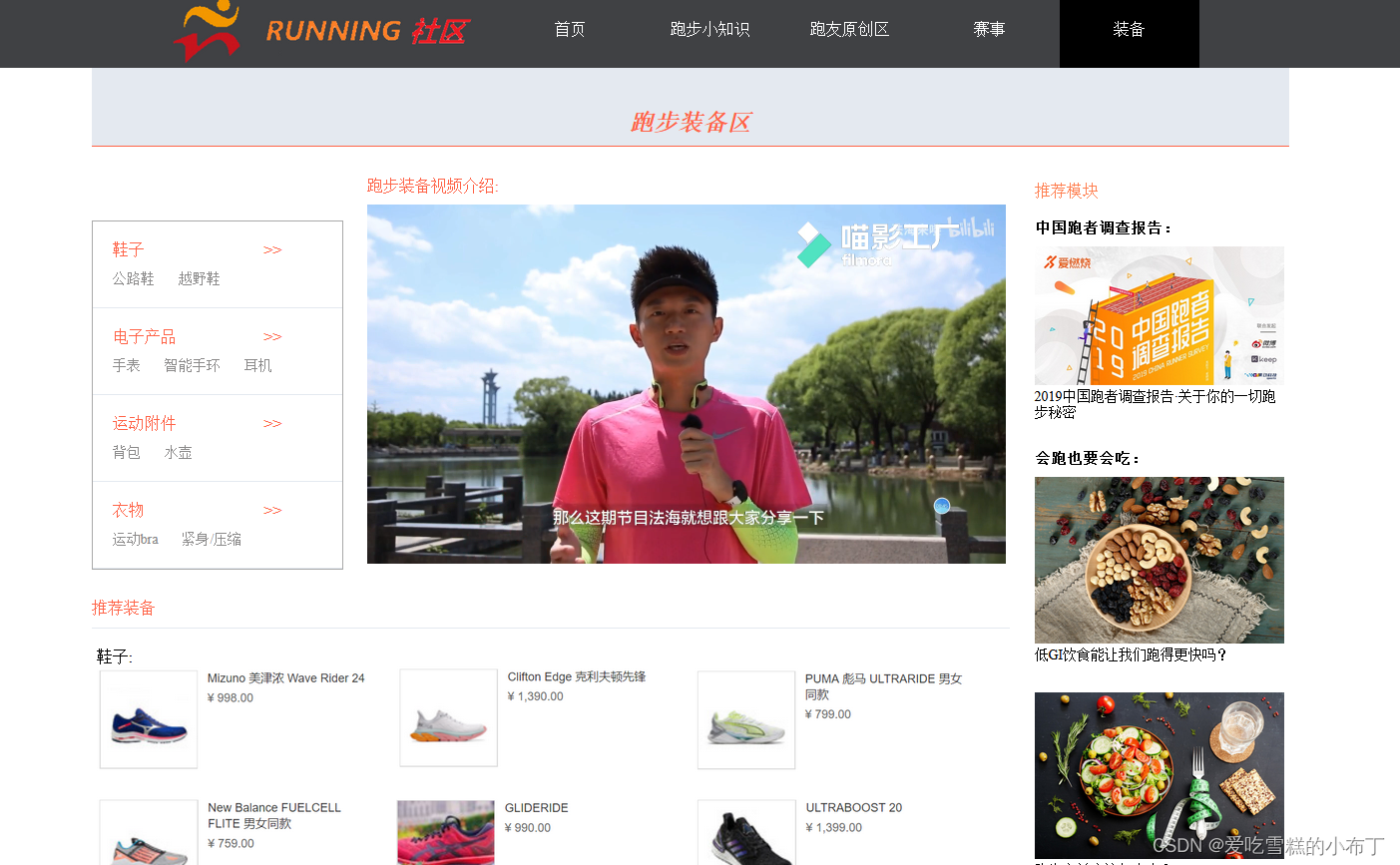Open the 跑步小知识 nav item
The image size is (1400, 865).
coord(709,30)
